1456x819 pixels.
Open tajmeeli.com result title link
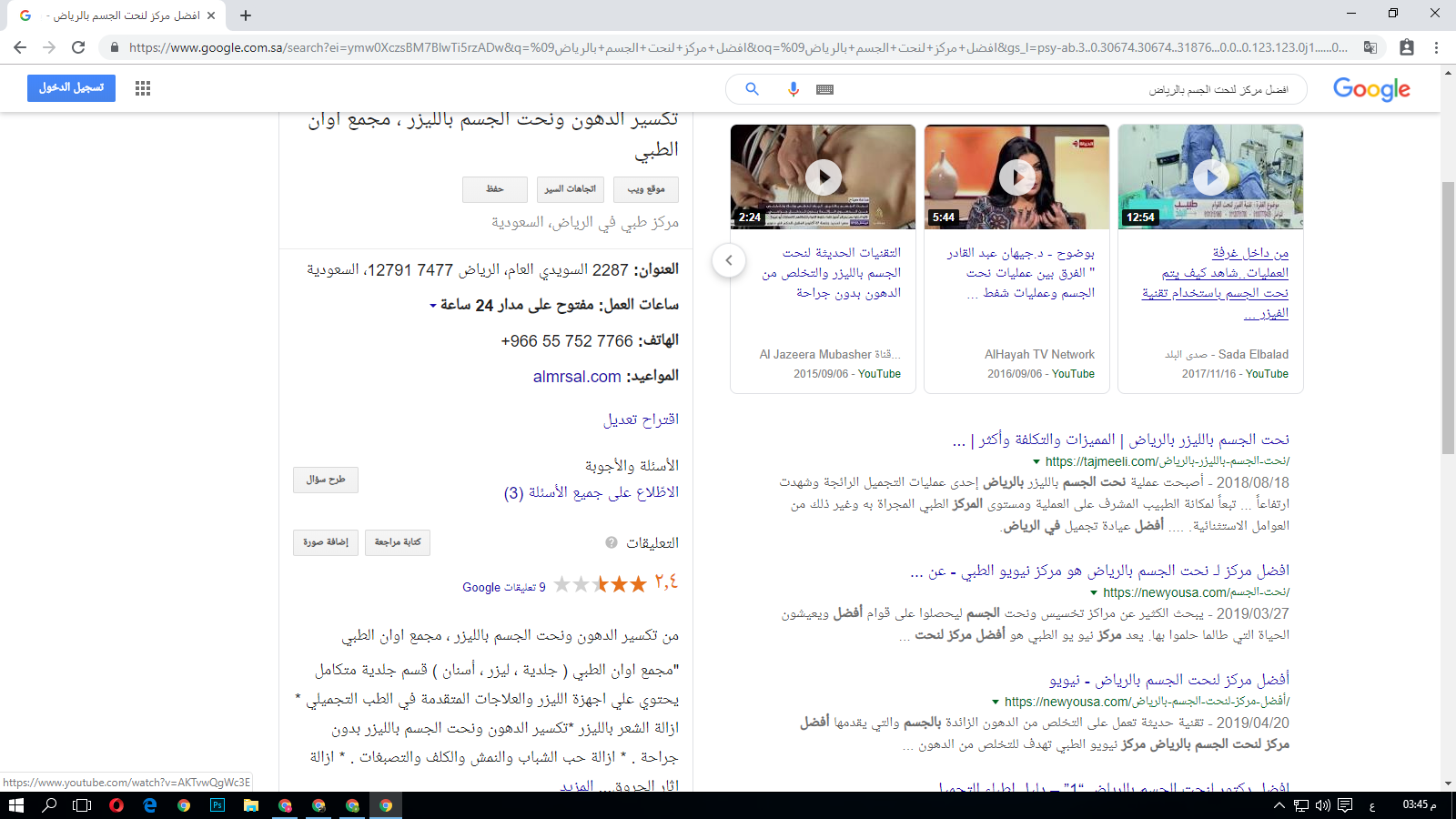(x=1121, y=440)
